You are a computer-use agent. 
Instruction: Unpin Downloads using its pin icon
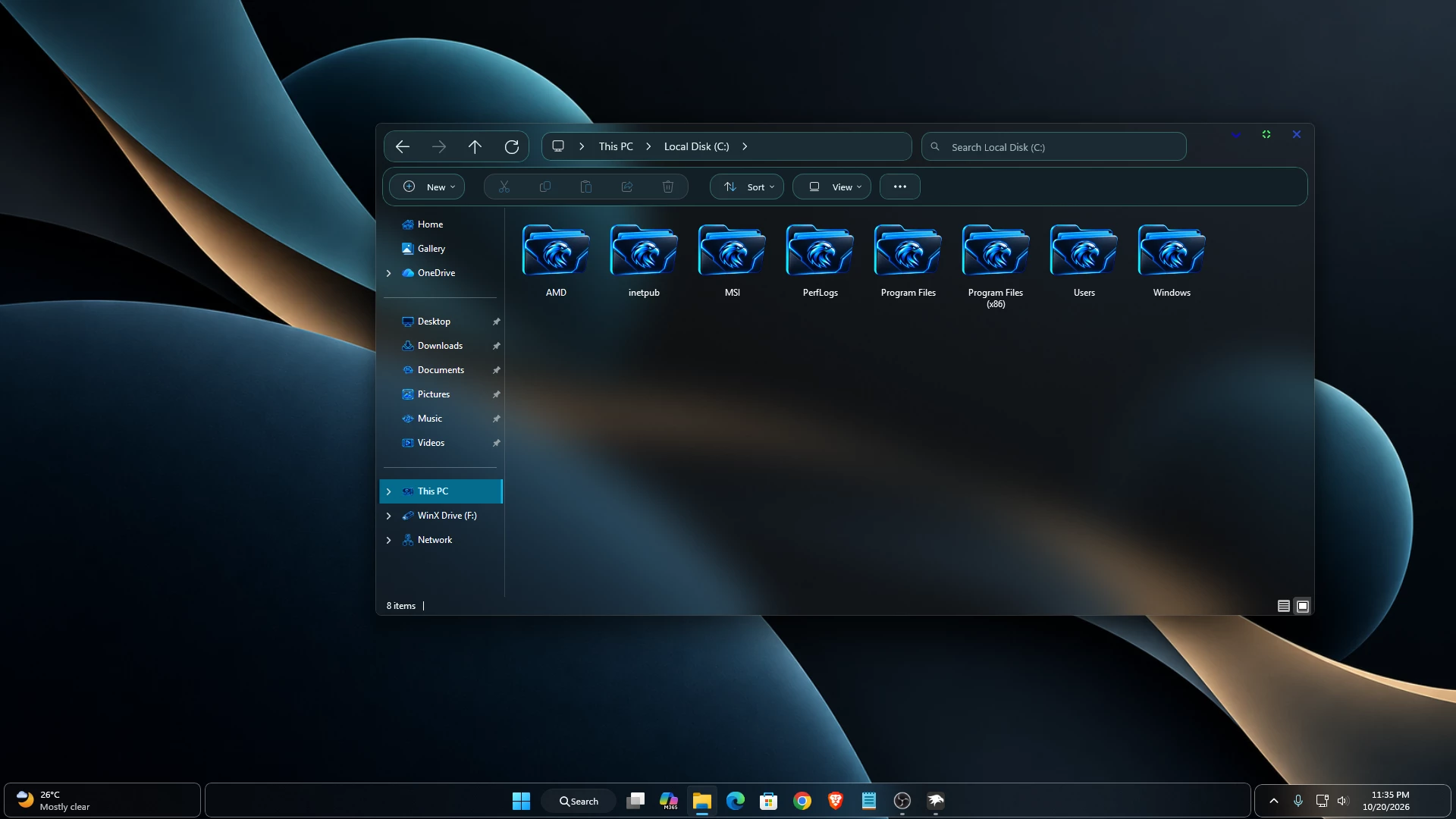tap(497, 347)
